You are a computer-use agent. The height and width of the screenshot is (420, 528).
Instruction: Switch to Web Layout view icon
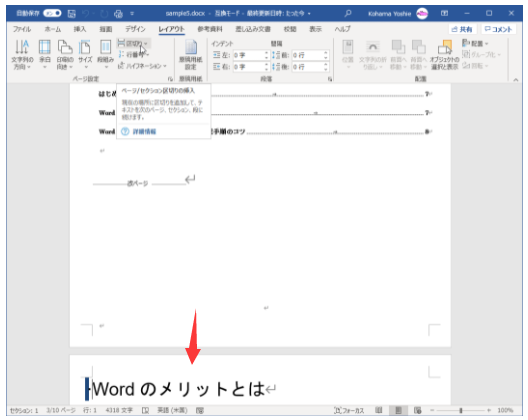tap(418, 411)
